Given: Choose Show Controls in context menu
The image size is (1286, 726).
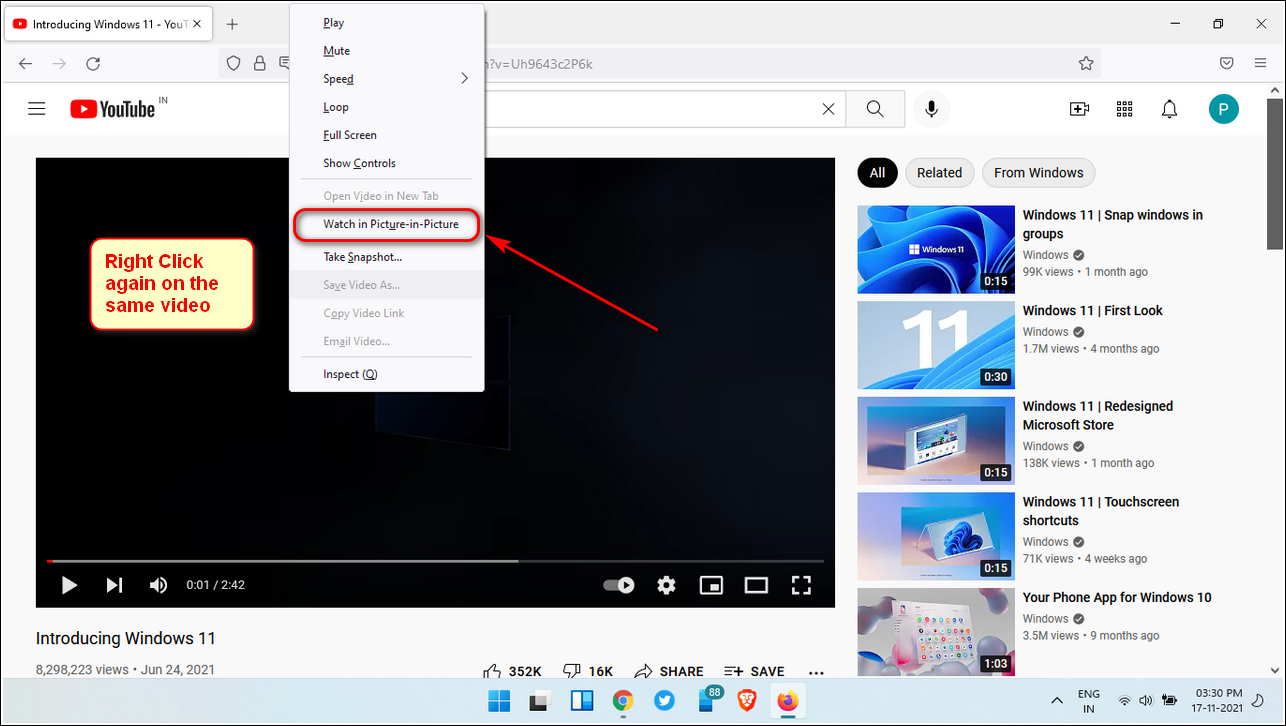Looking at the screenshot, I should tap(387, 162).
